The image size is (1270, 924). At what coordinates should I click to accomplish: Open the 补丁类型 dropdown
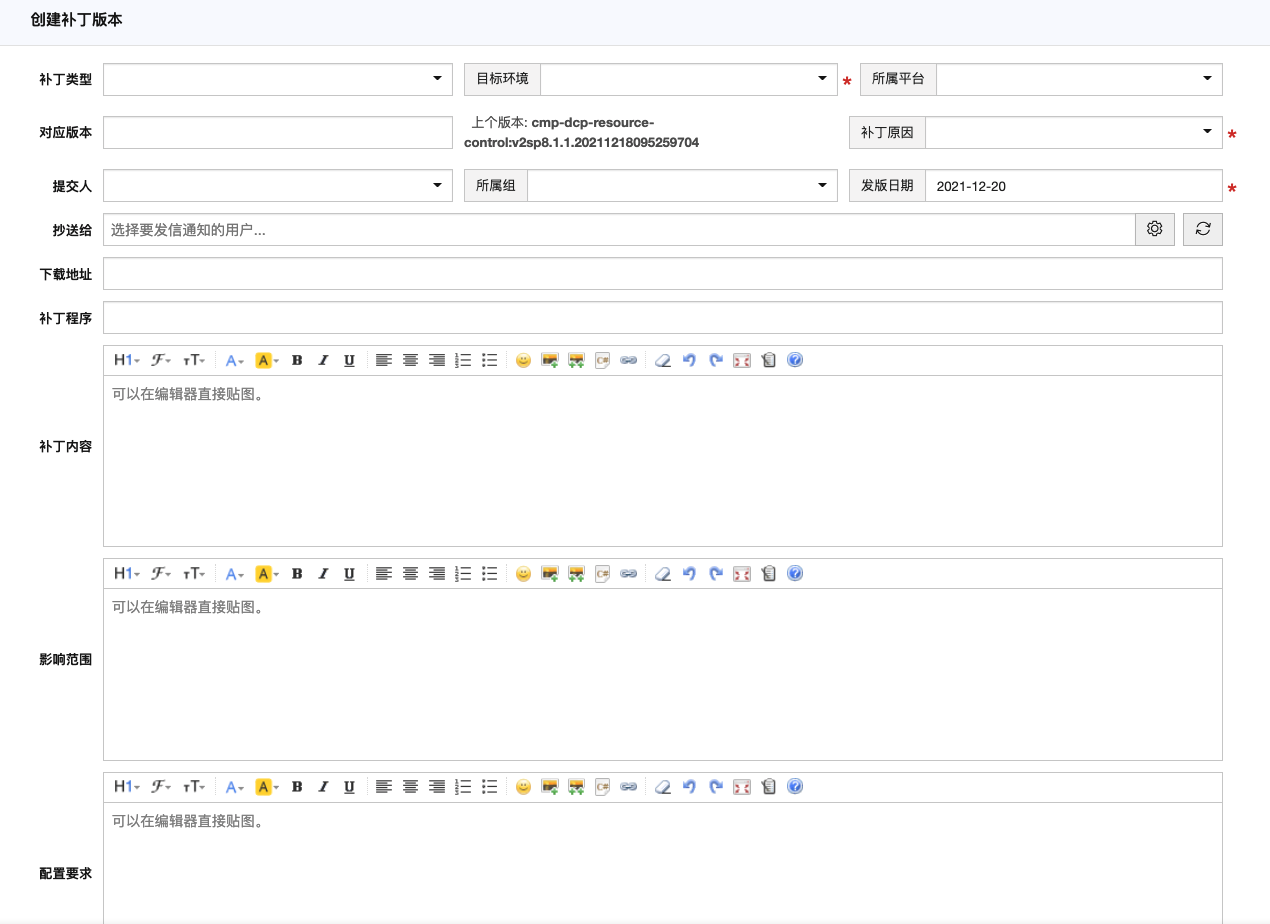click(278, 78)
